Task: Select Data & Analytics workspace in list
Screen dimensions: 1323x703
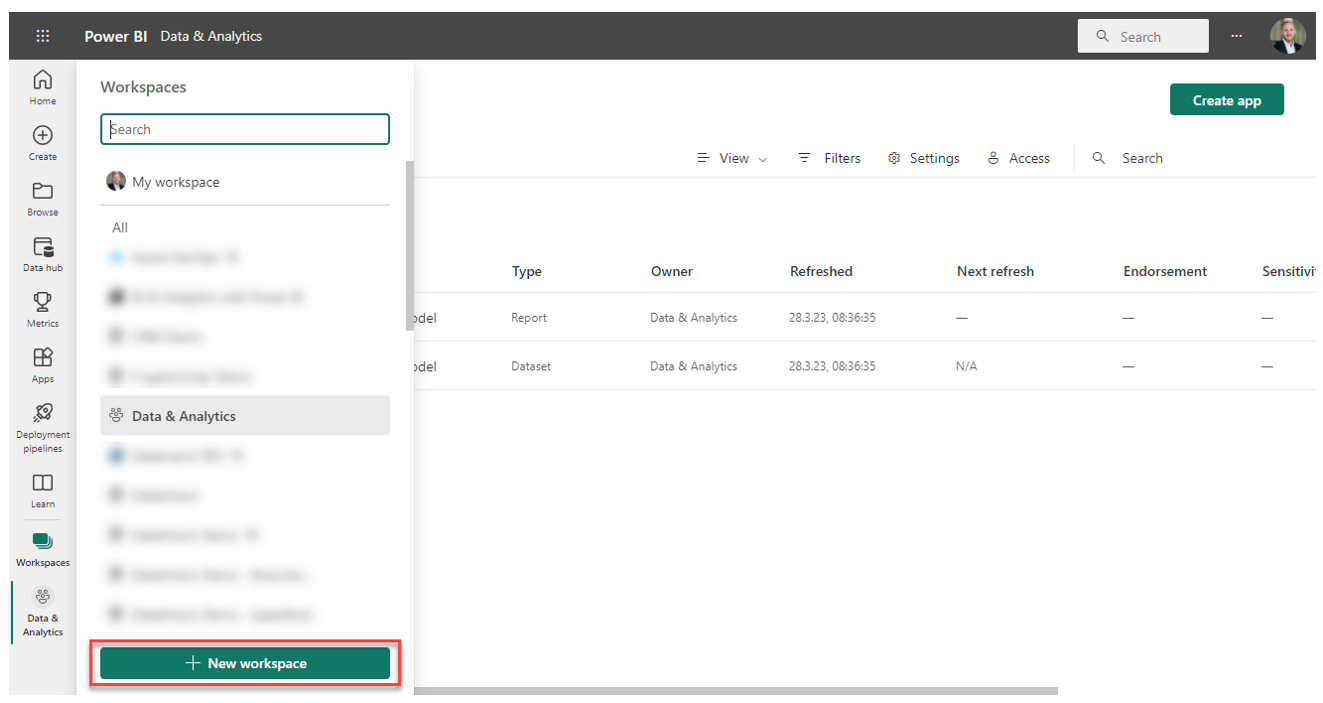Action: coord(245,416)
